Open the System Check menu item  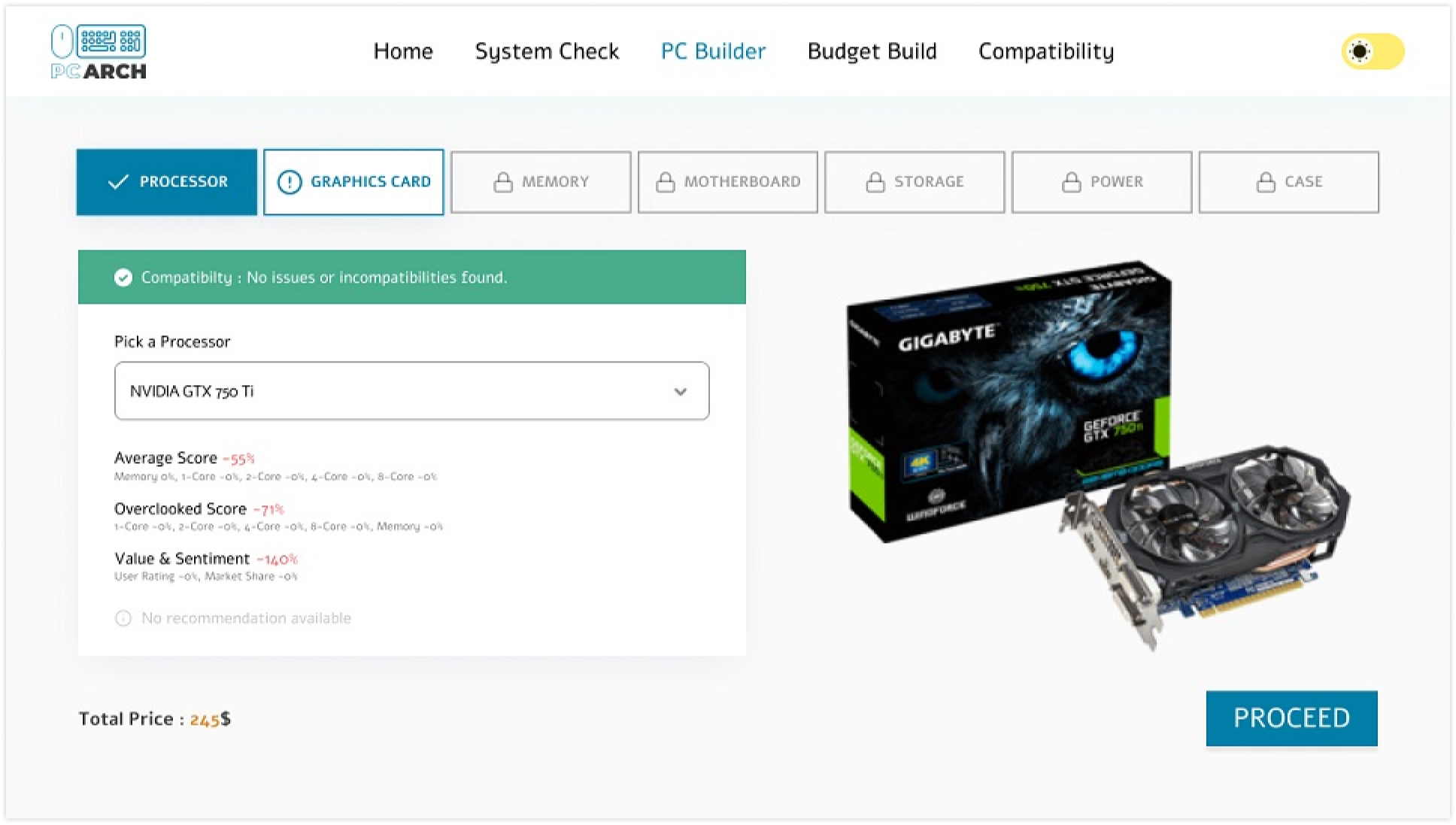pyautogui.click(x=547, y=51)
